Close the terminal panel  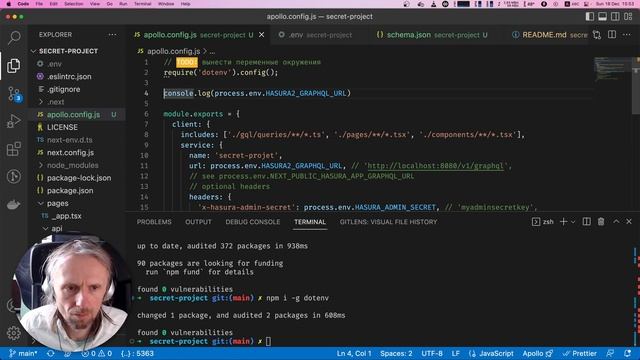[629, 221]
